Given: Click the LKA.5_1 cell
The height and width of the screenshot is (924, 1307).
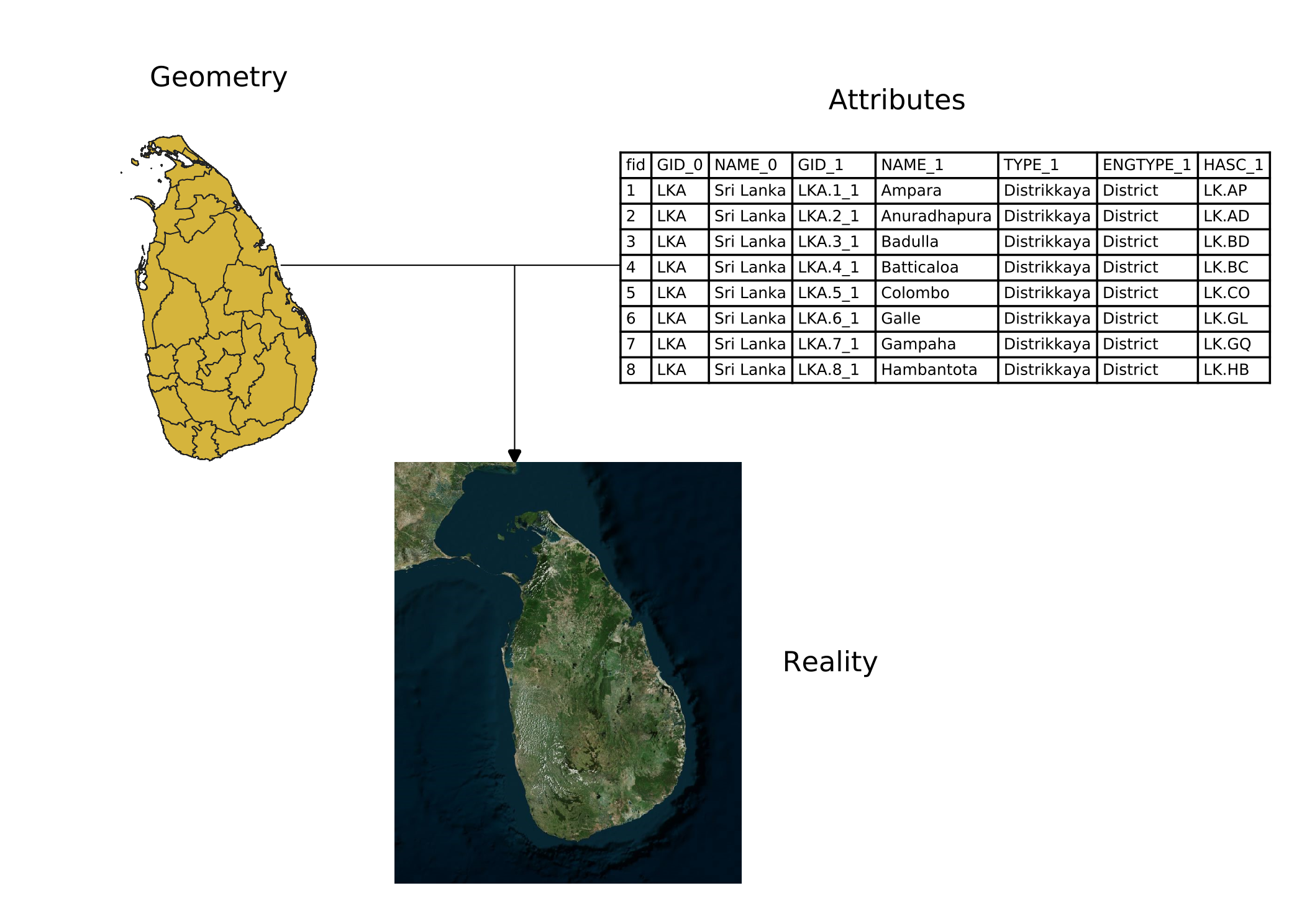Looking at the screenshot, I should coord(834,293).
